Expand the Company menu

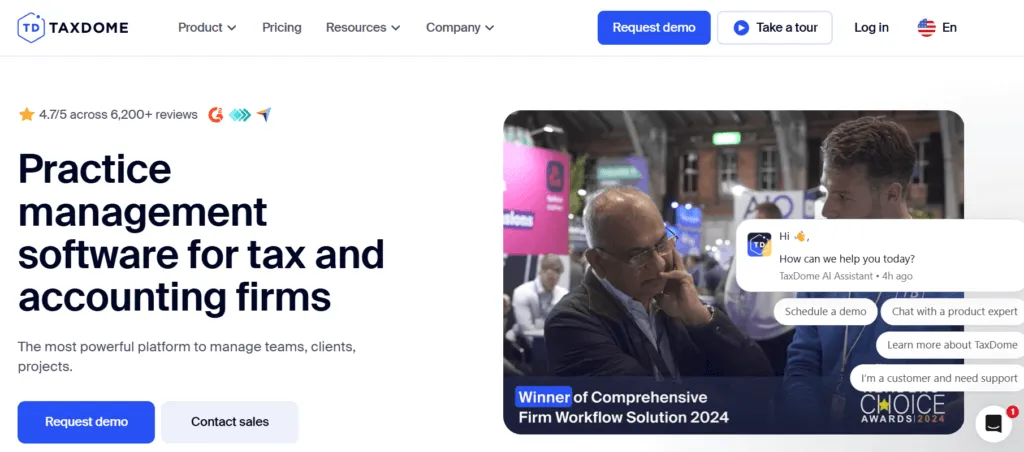click(x=460, y=27)
